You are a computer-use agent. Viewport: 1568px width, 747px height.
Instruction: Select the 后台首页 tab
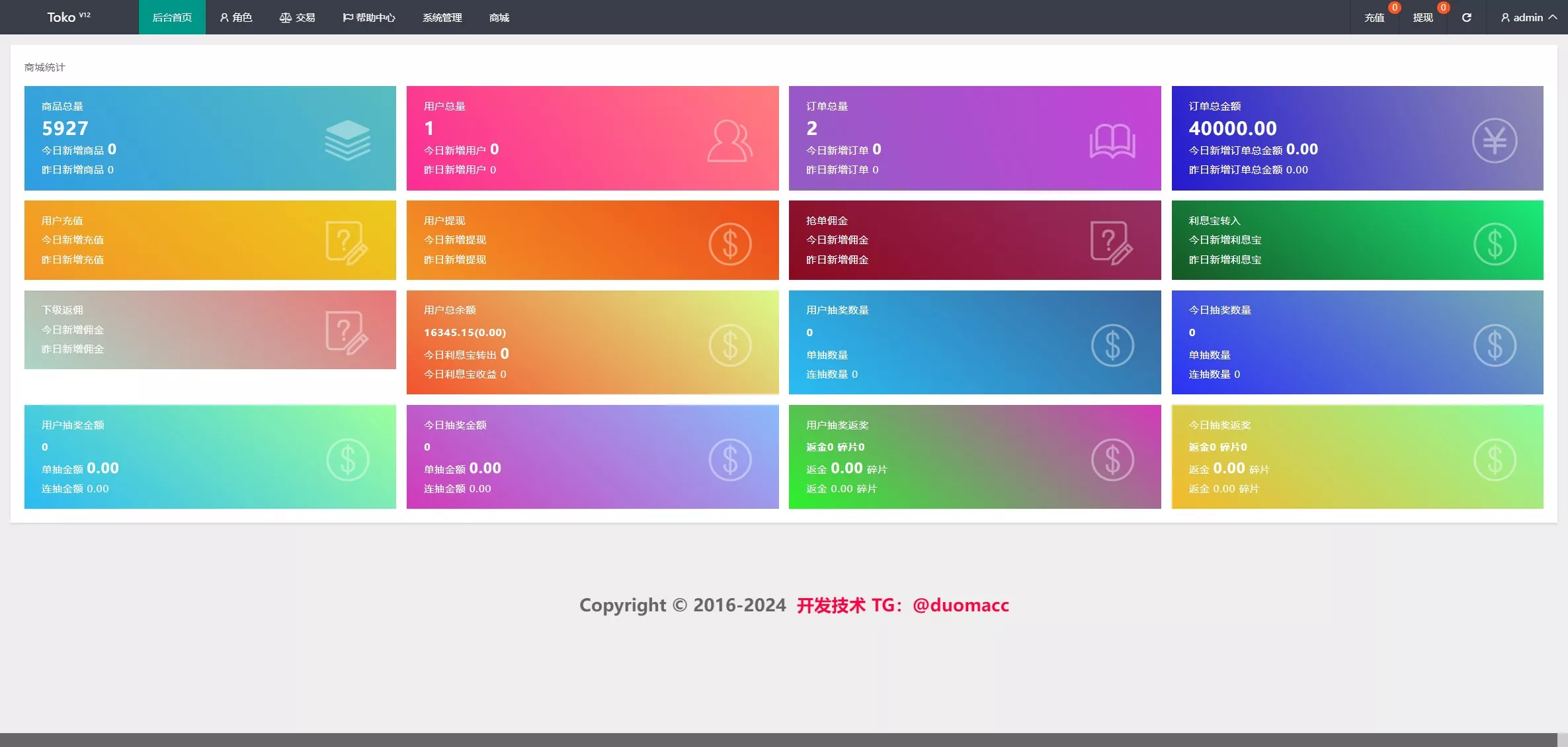[172, 18]
